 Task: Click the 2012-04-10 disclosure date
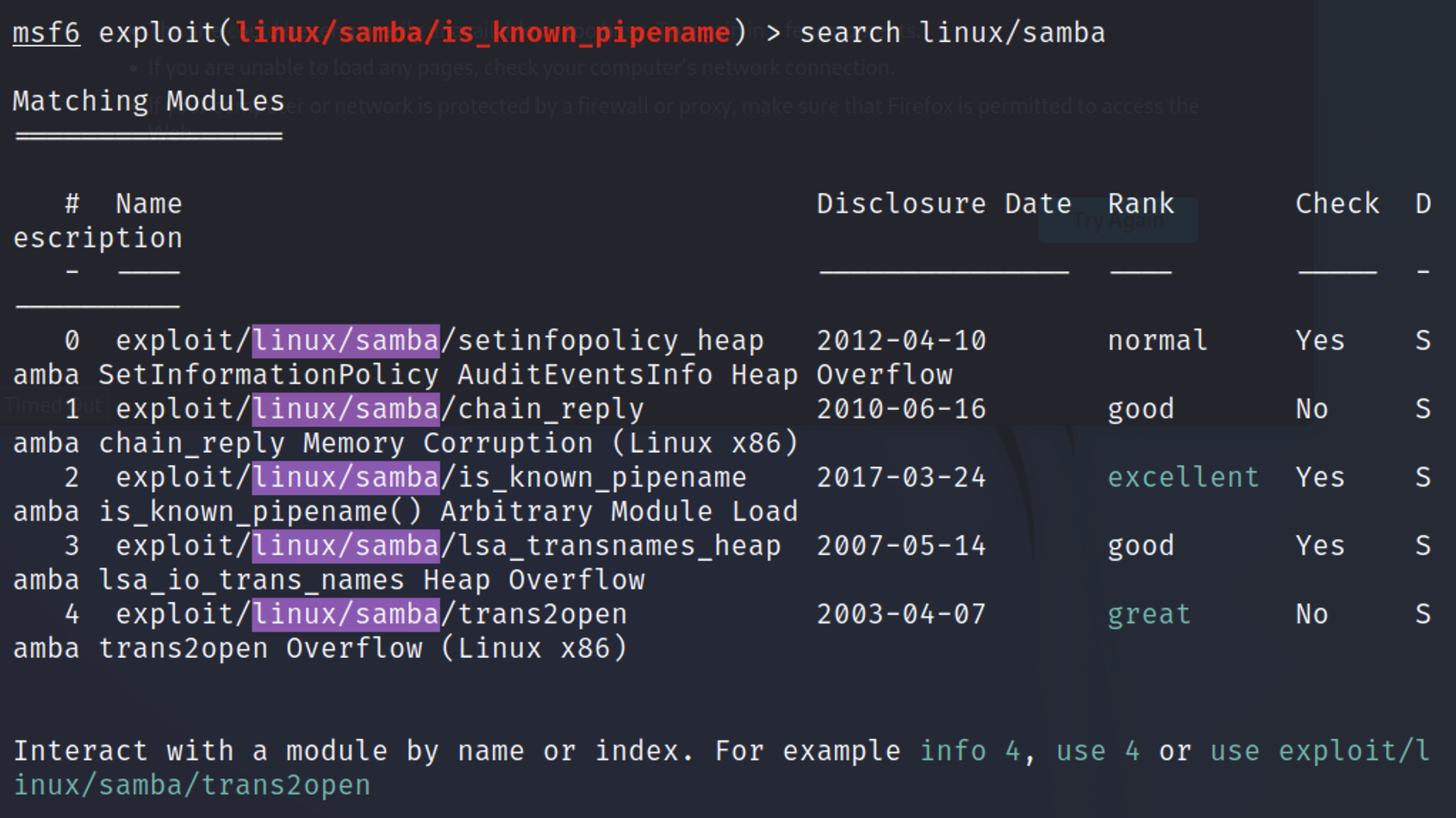pos(900,341)
